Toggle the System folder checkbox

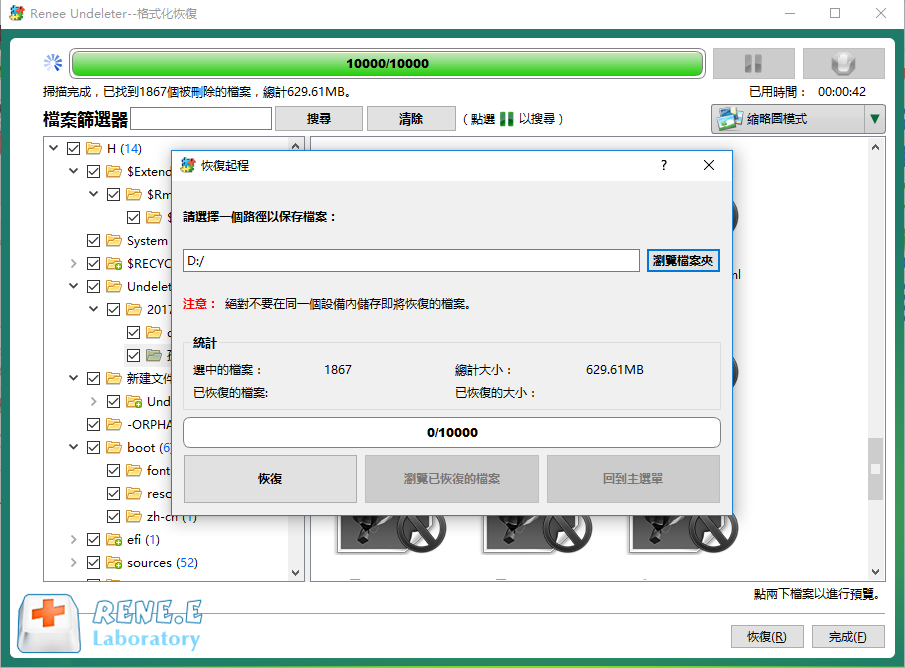(94, 240)
